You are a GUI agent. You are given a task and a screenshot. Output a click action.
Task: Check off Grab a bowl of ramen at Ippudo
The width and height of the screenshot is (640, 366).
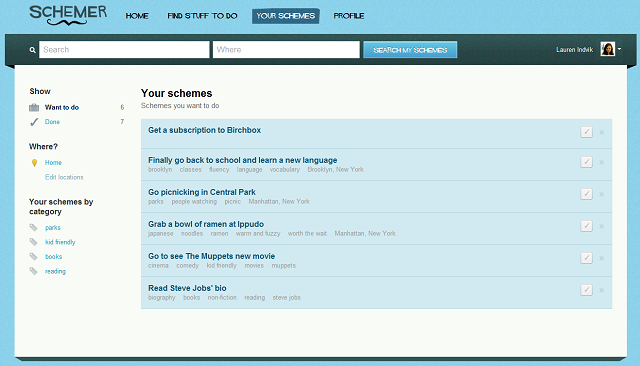coord(587,226)
